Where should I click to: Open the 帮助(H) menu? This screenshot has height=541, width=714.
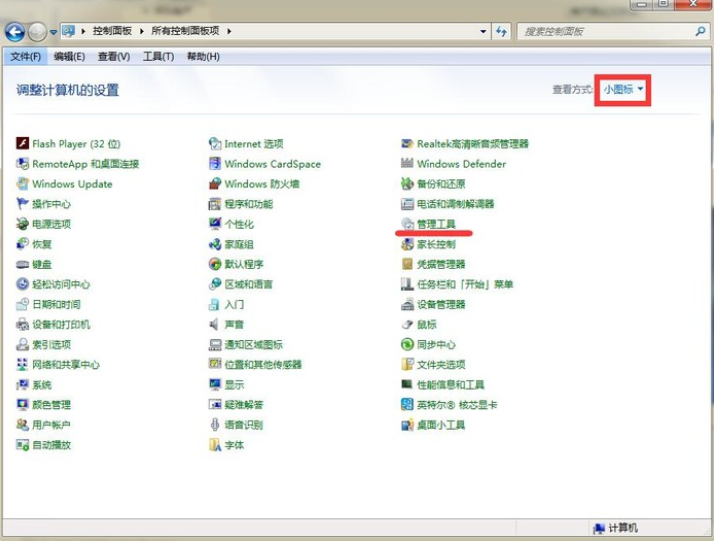[x=203, y=56]
